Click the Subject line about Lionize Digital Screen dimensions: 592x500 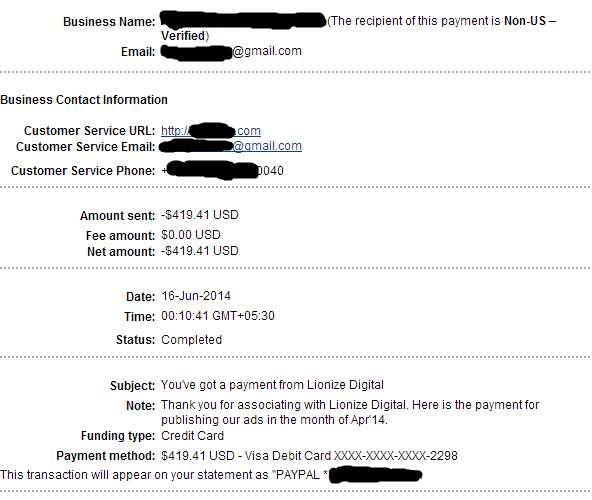[272, 385]
